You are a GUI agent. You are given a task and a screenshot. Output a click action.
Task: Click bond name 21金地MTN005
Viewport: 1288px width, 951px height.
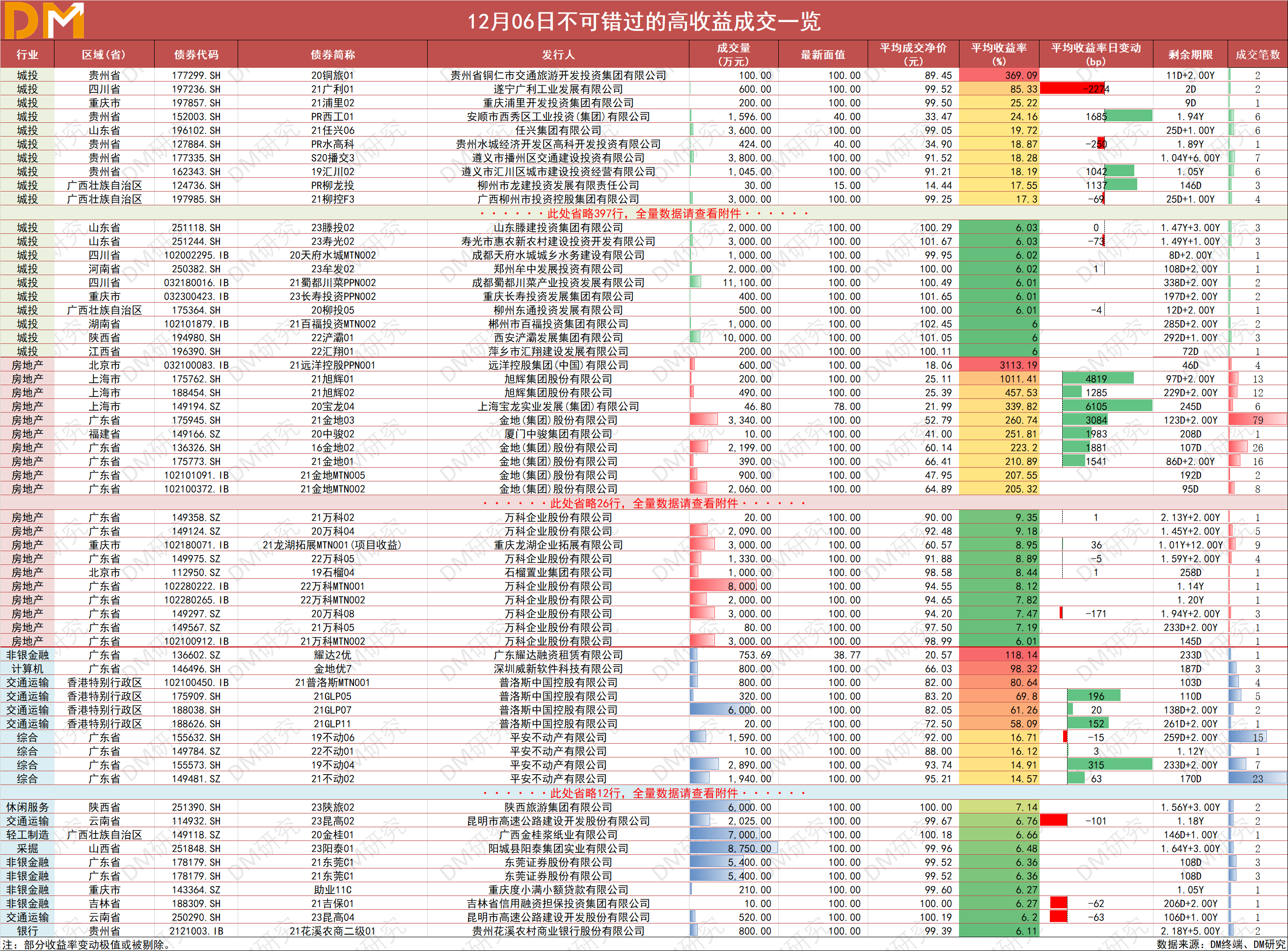click(x=332, y=476)
